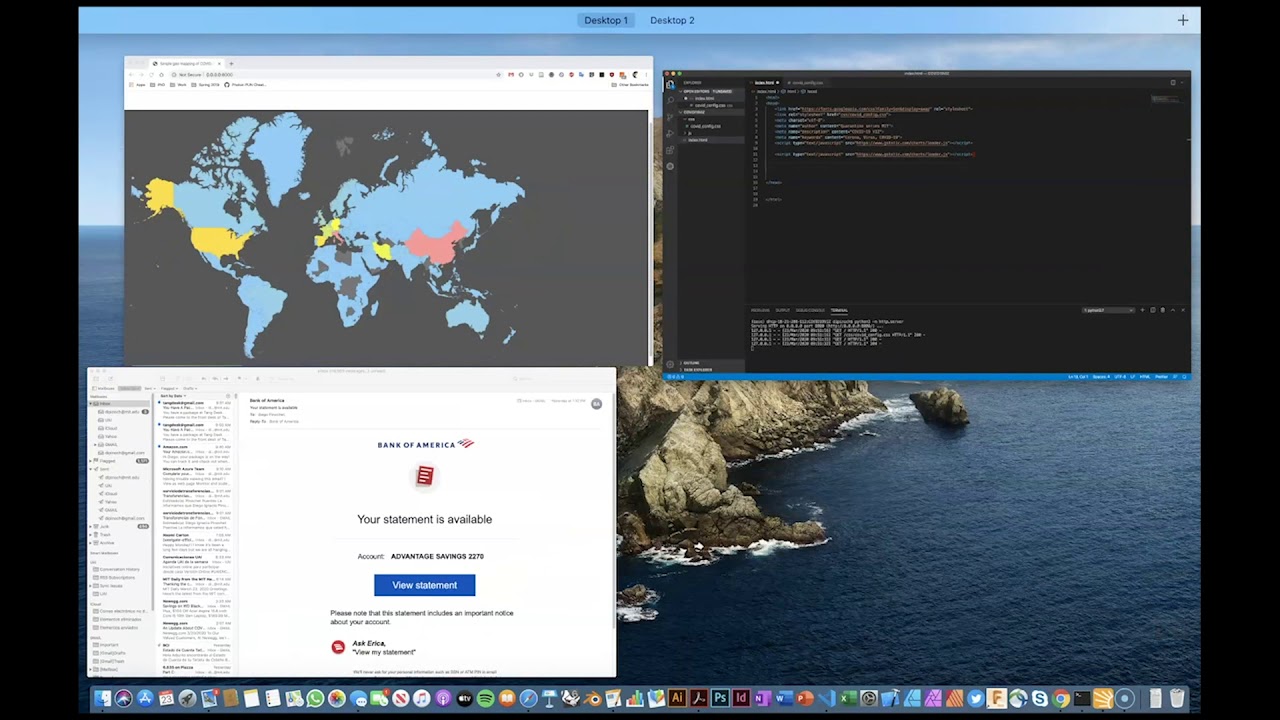Screen dimensions: 1280x720
Task: Click the compose new message icon in Mail
Action: coord(110,379)
